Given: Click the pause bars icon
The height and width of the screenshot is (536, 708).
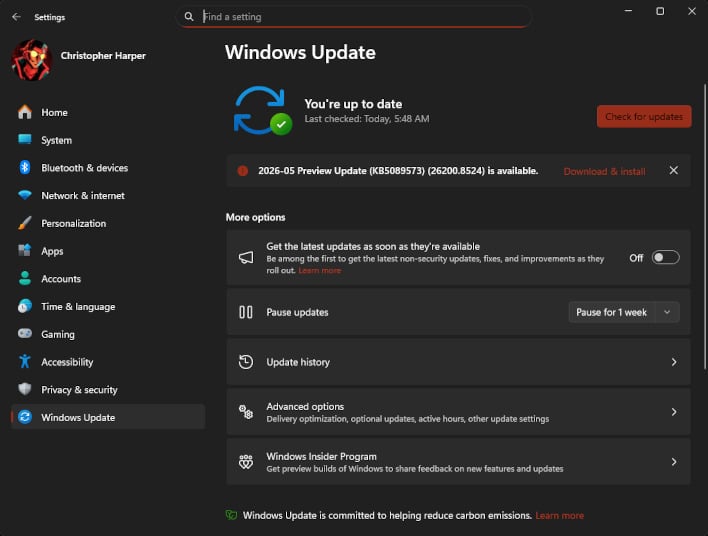Looking at the screenshot, I should pyautogui.click(x=246, y=312).
